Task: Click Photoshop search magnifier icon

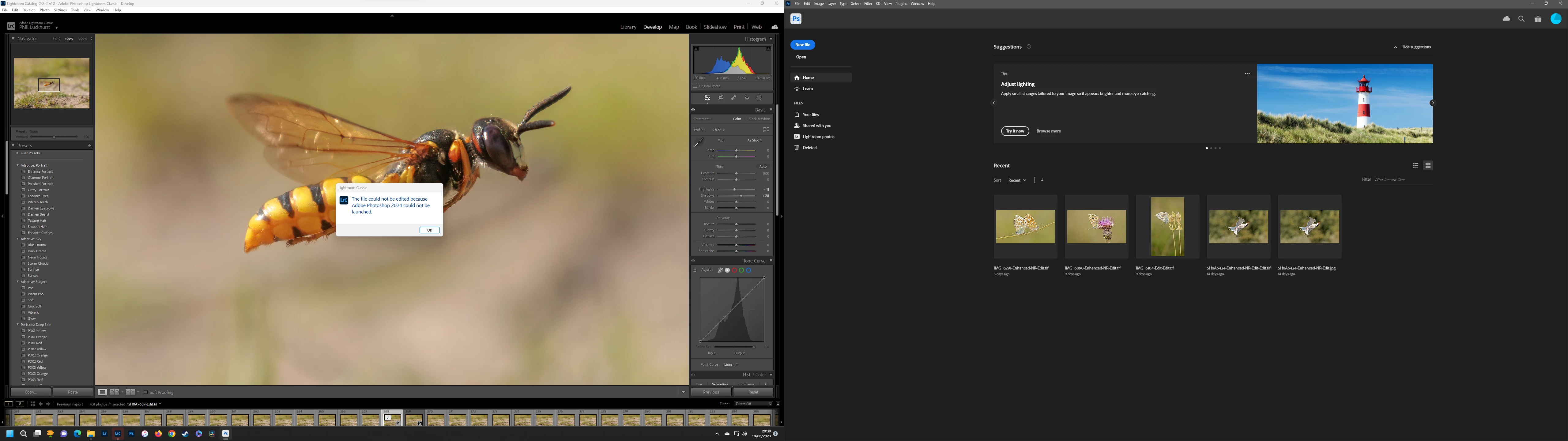Action: (x=1521, y=19)
